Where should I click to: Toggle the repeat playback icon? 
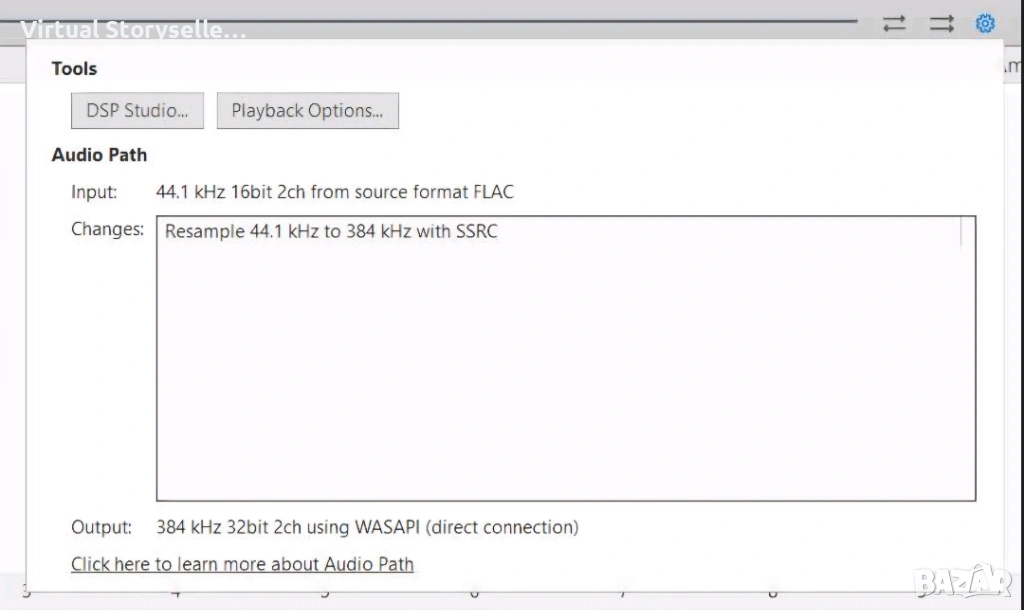[894, 24]
